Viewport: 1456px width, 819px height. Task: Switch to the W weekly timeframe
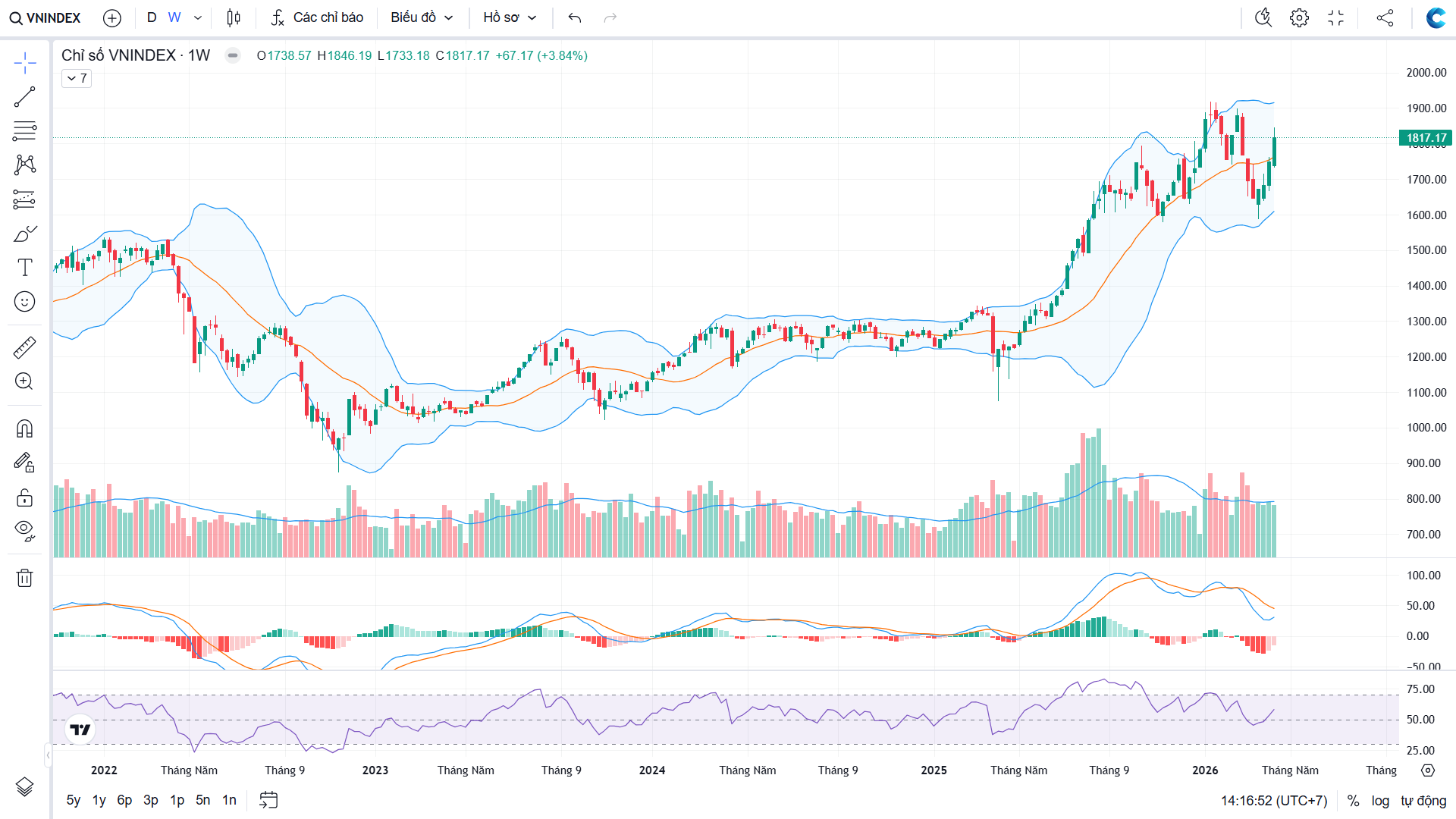[174, 17]
